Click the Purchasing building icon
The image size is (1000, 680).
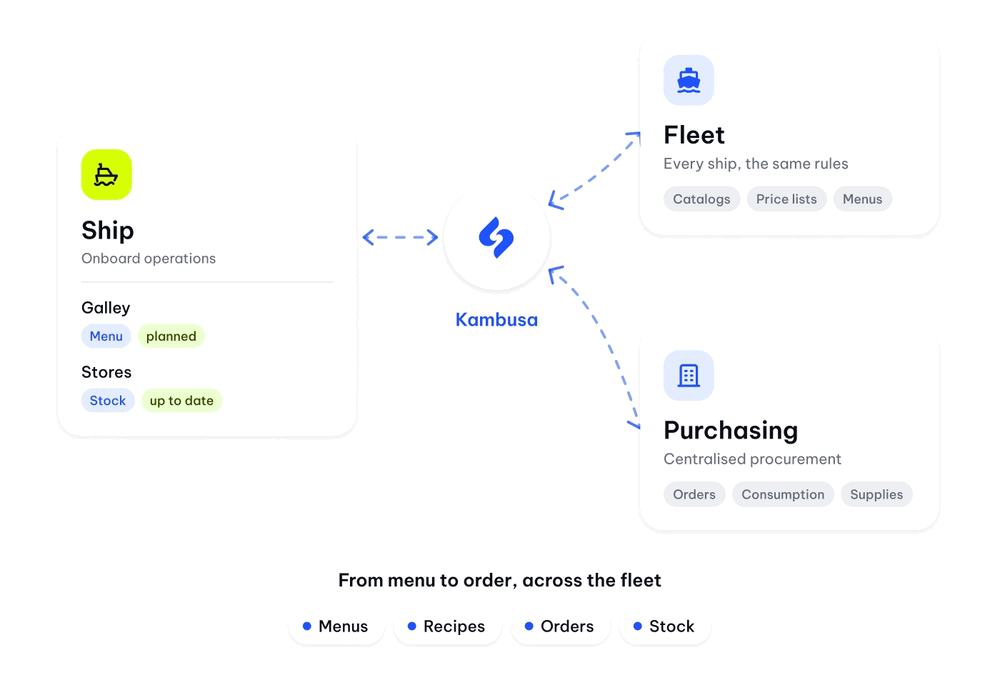click(x=688, y=376)
